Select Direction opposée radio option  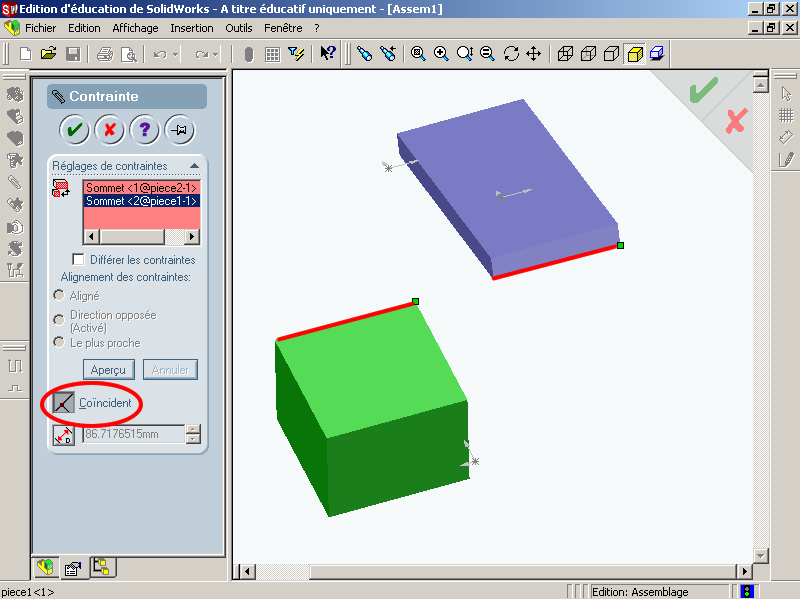click(59, 319)
